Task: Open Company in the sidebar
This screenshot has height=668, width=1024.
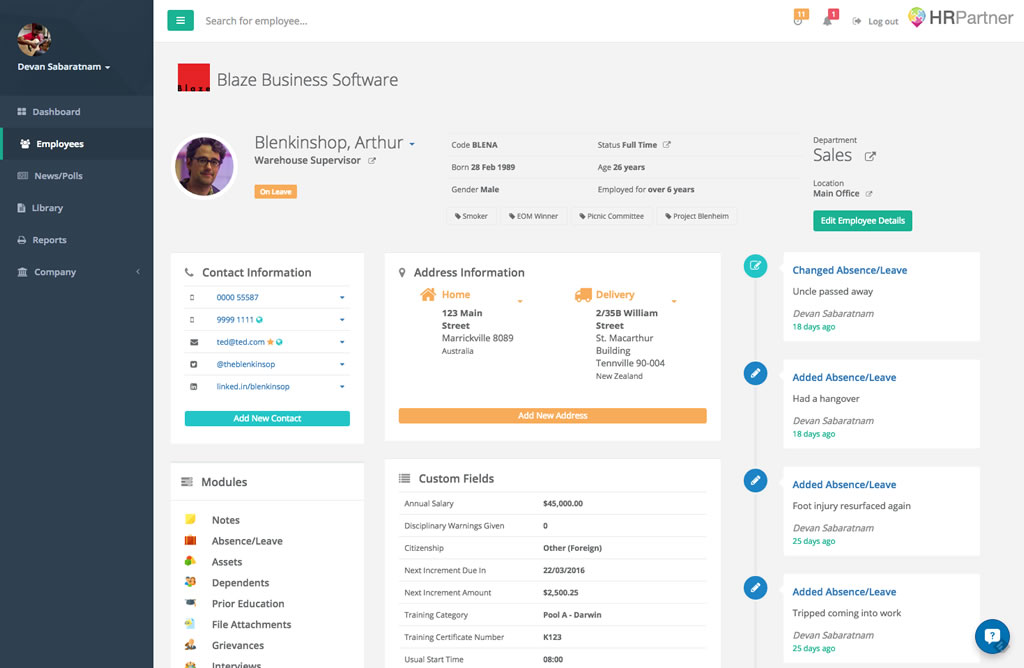Action: click(x=76, y=272)
